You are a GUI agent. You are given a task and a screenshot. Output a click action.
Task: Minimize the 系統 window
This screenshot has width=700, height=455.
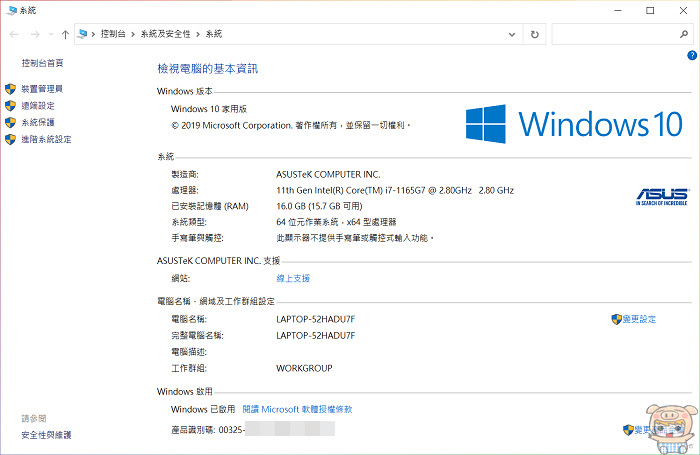(x=618, y=10)
